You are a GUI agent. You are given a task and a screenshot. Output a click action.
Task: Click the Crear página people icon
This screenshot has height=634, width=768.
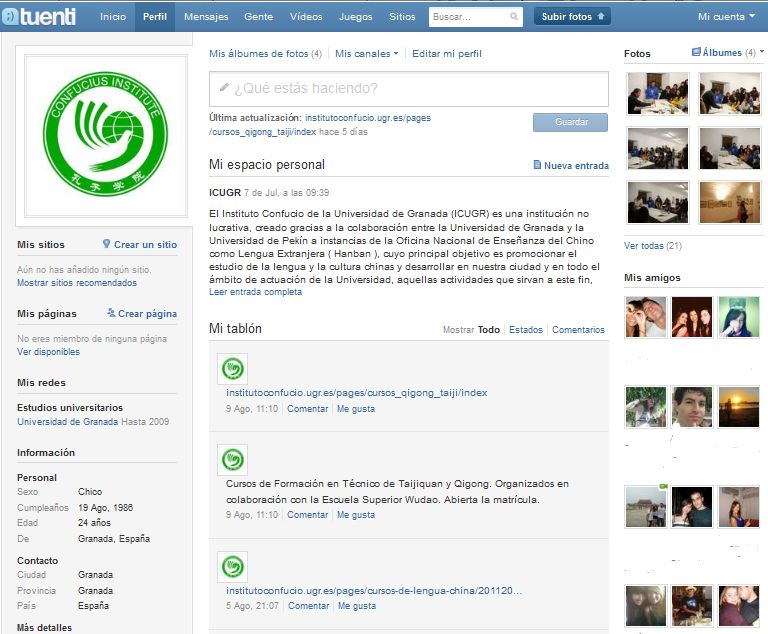pyautogui.click(x=111, y=313)
